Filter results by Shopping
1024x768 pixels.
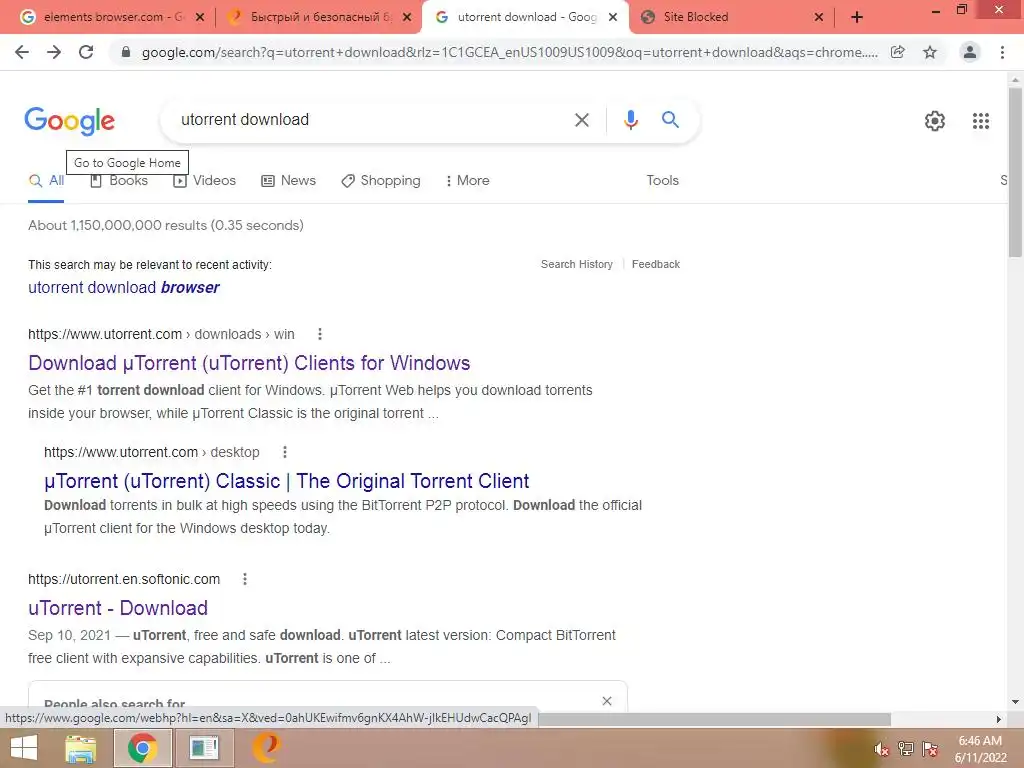[x=381, y=181]
